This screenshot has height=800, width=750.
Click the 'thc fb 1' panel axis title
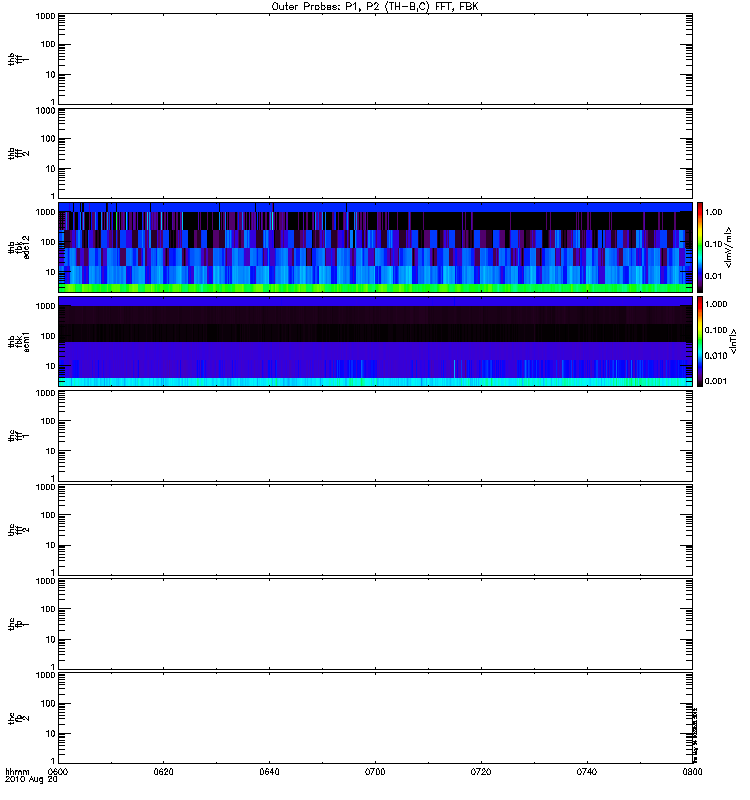point(19,624)
